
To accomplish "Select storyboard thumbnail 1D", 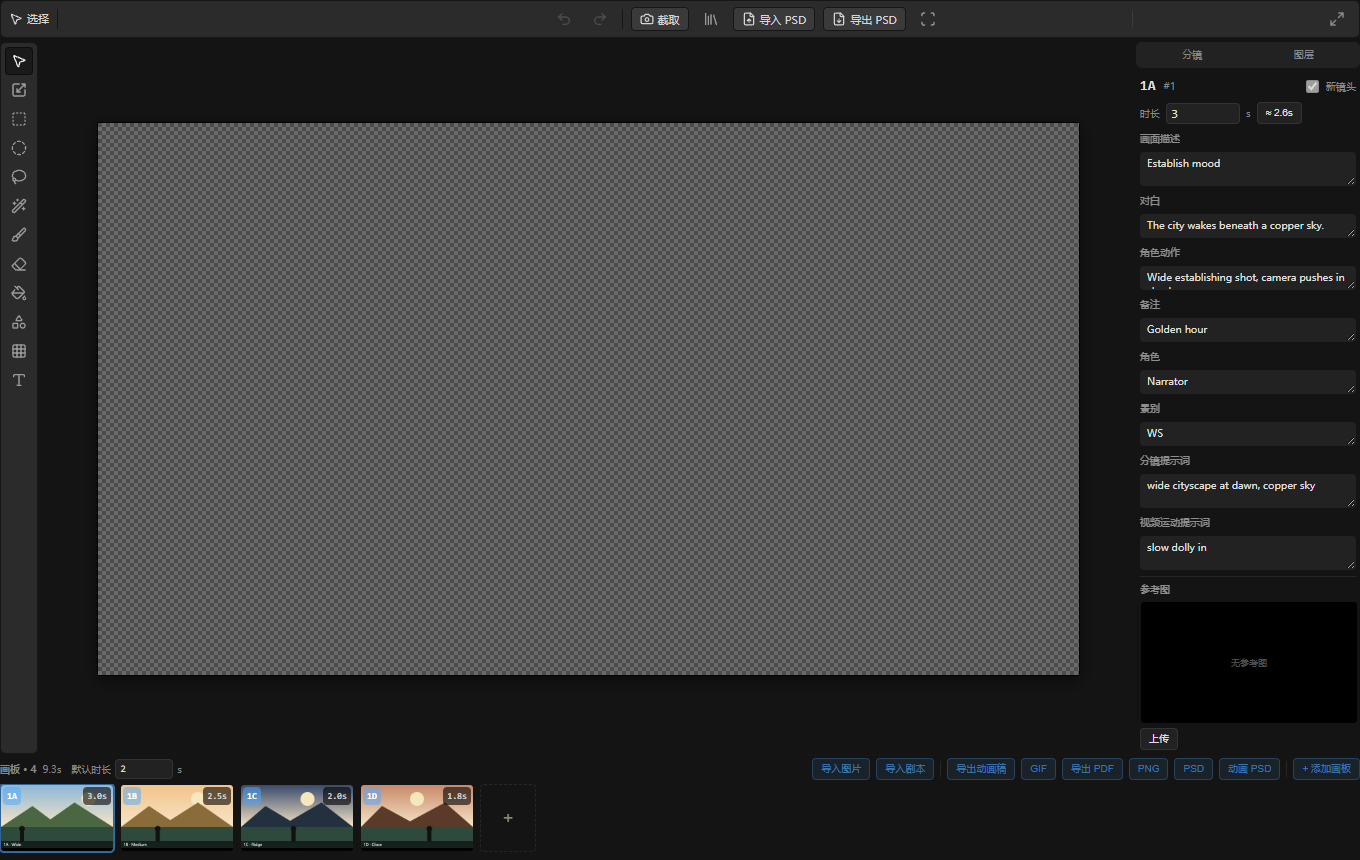I will [x=417, y=817].
